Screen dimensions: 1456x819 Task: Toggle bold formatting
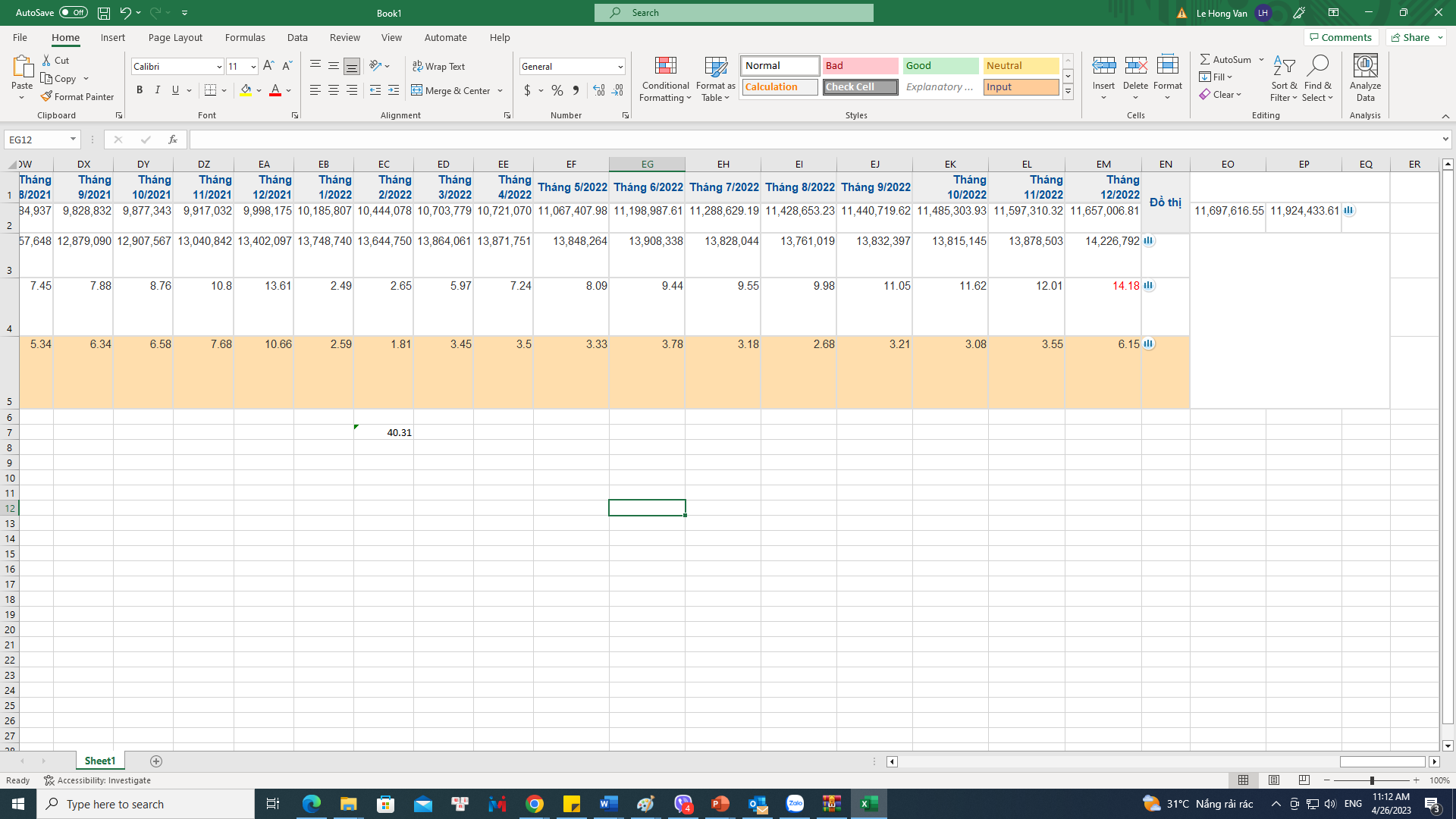[140, 90]
